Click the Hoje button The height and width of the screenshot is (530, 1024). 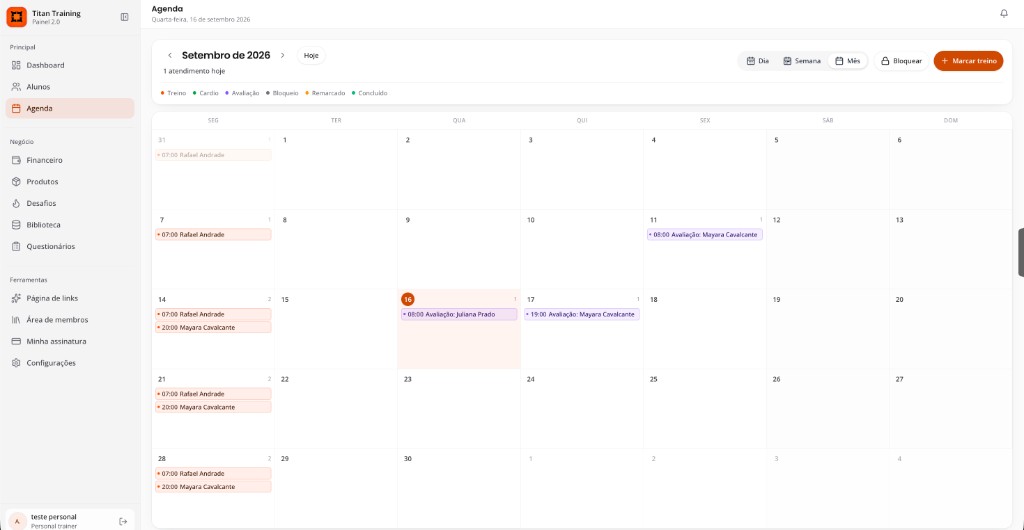[311, 55]
